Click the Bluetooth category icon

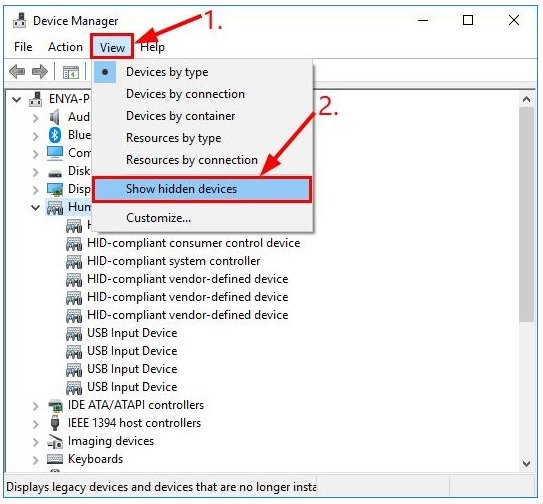tap(55, 135)
